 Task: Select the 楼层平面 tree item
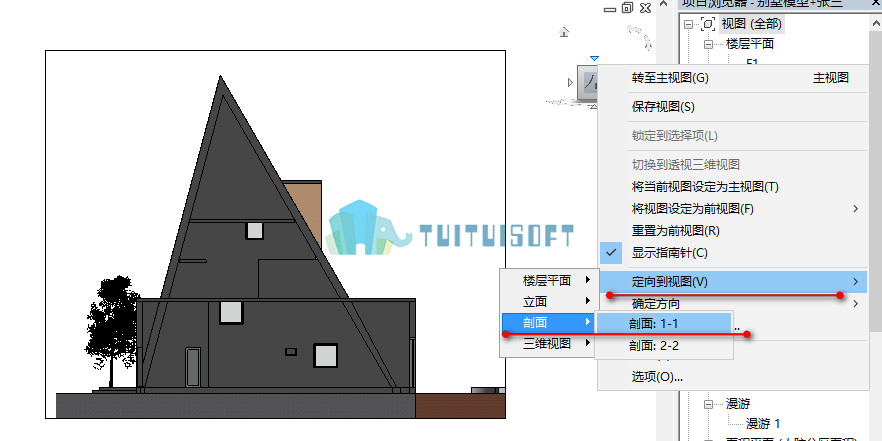click(x=750, y=44)
